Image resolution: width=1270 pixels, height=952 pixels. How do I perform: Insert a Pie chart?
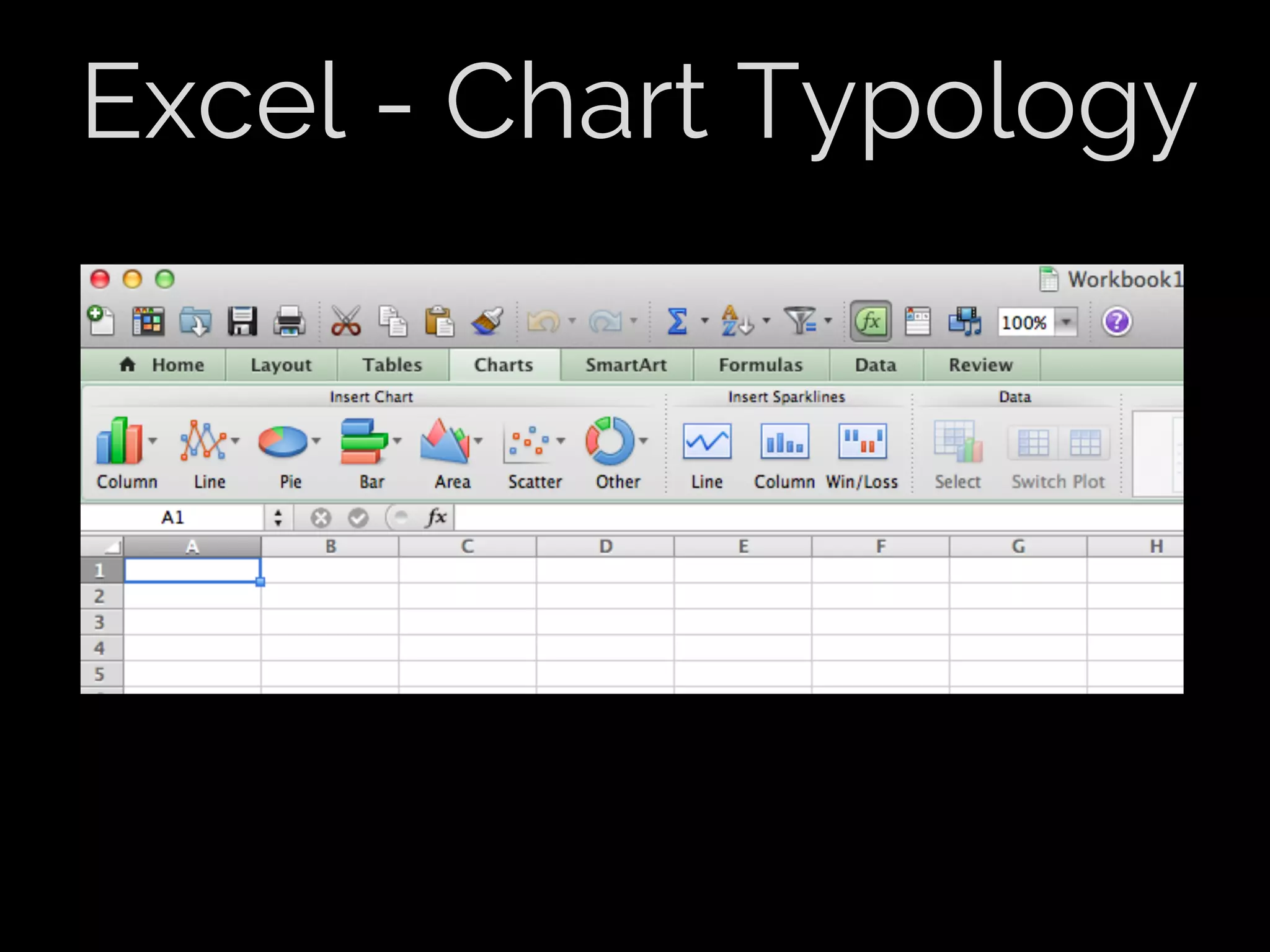click(x=290, y=454)
